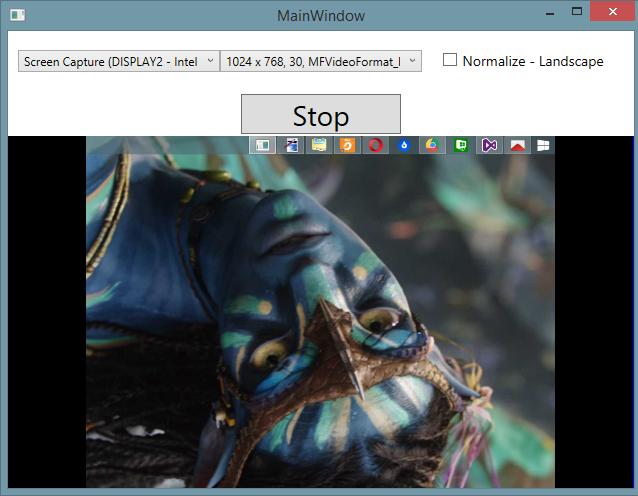Maximize the MainWindow window

[577, 11]
